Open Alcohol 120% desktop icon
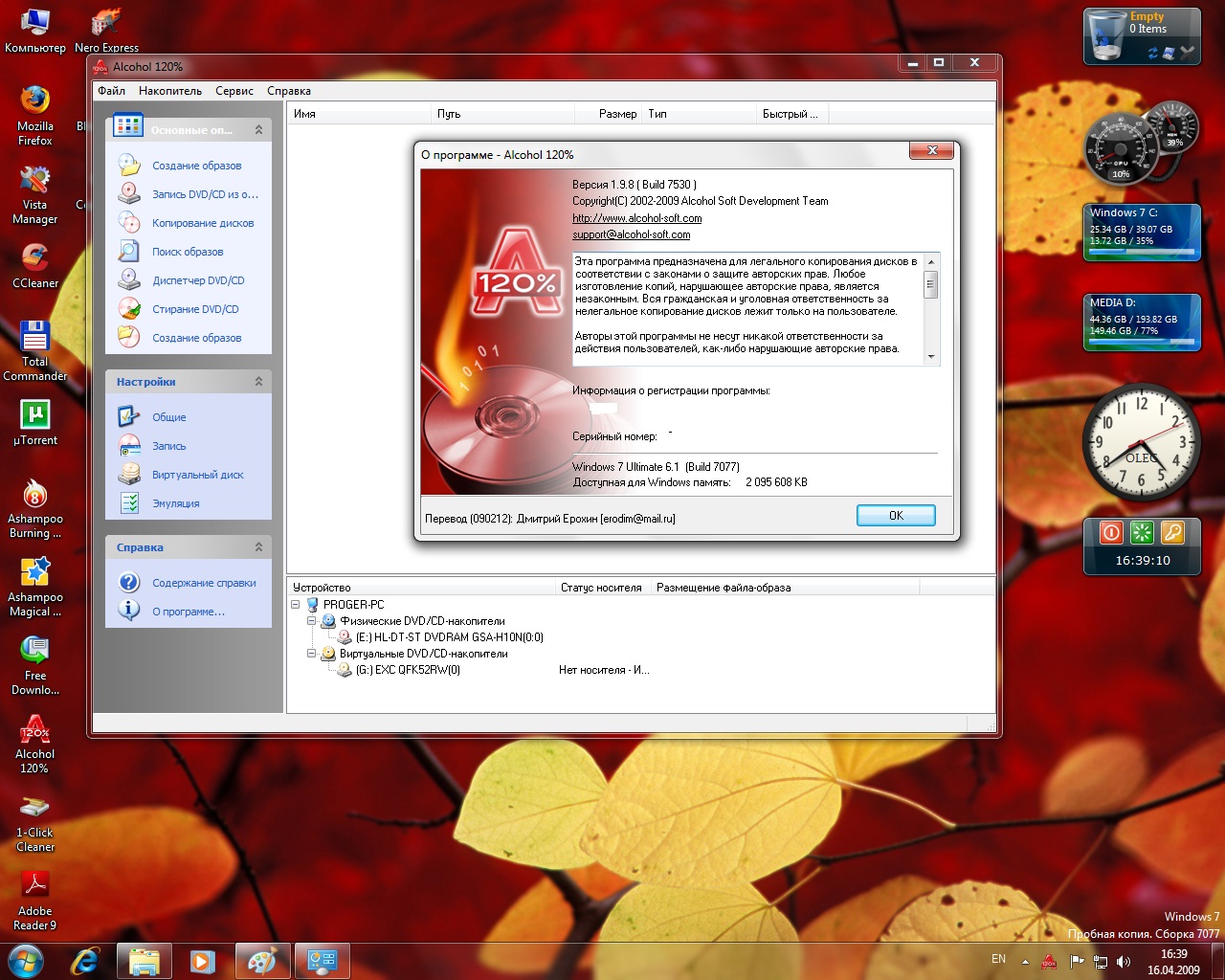This screenshot has width=1225, height=980. (x=35, y=744)
